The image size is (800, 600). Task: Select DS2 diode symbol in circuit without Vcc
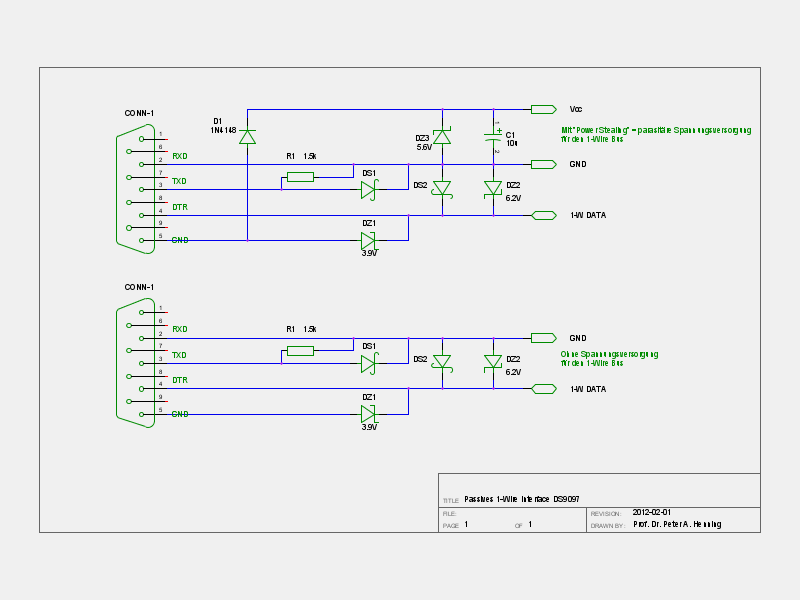coord(442,362)
